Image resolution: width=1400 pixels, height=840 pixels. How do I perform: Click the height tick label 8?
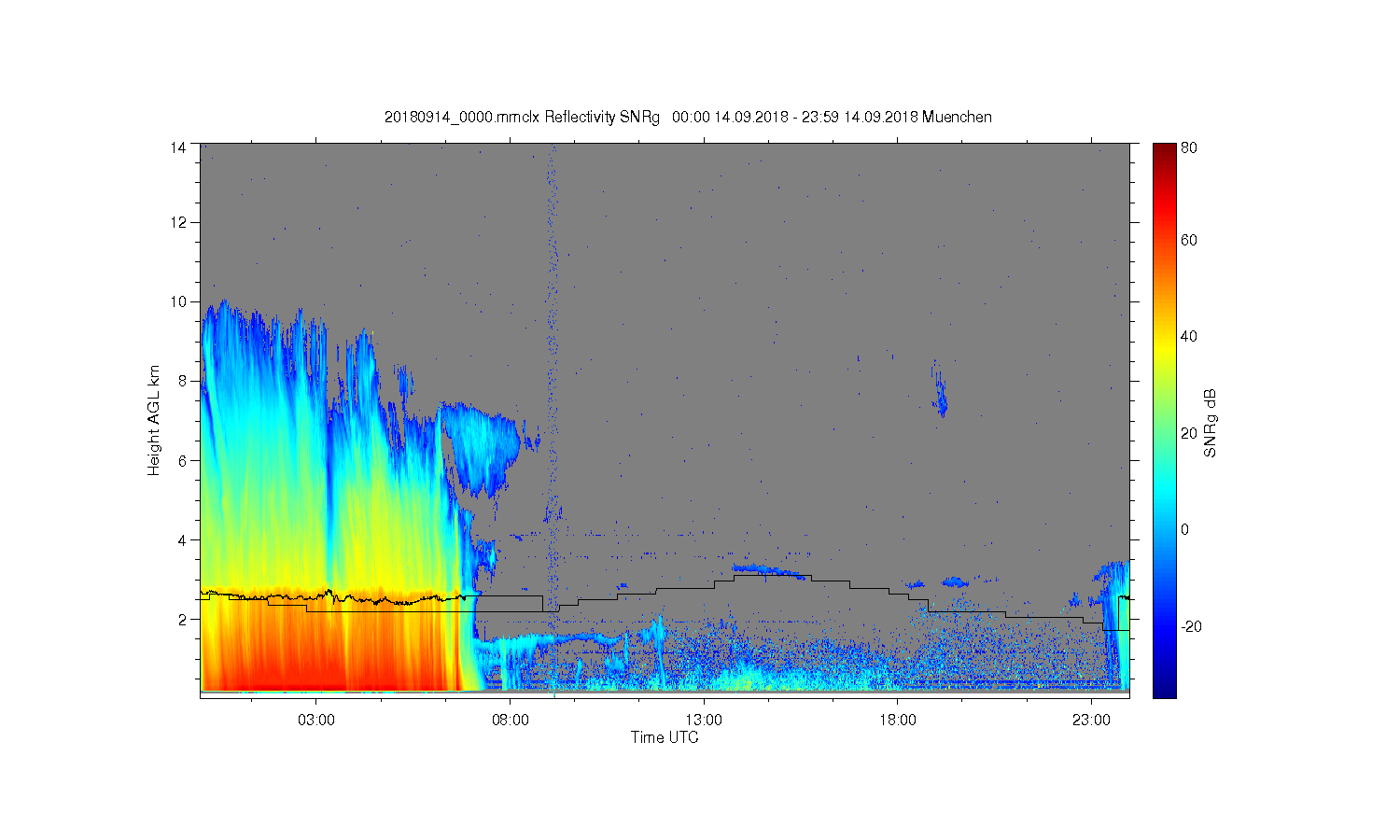[181, 381]
